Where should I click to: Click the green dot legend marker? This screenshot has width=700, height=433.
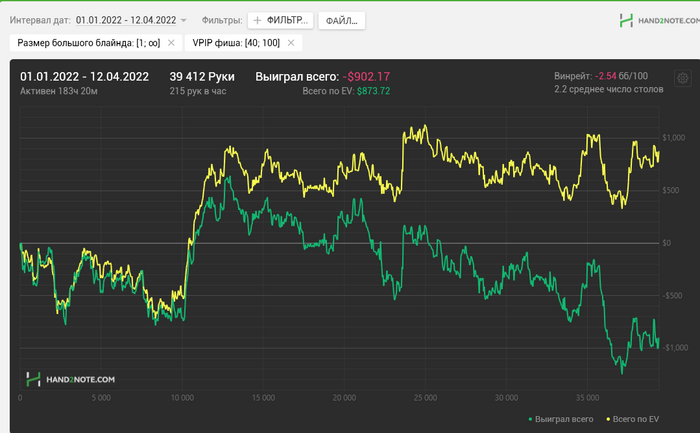[530, 418]
